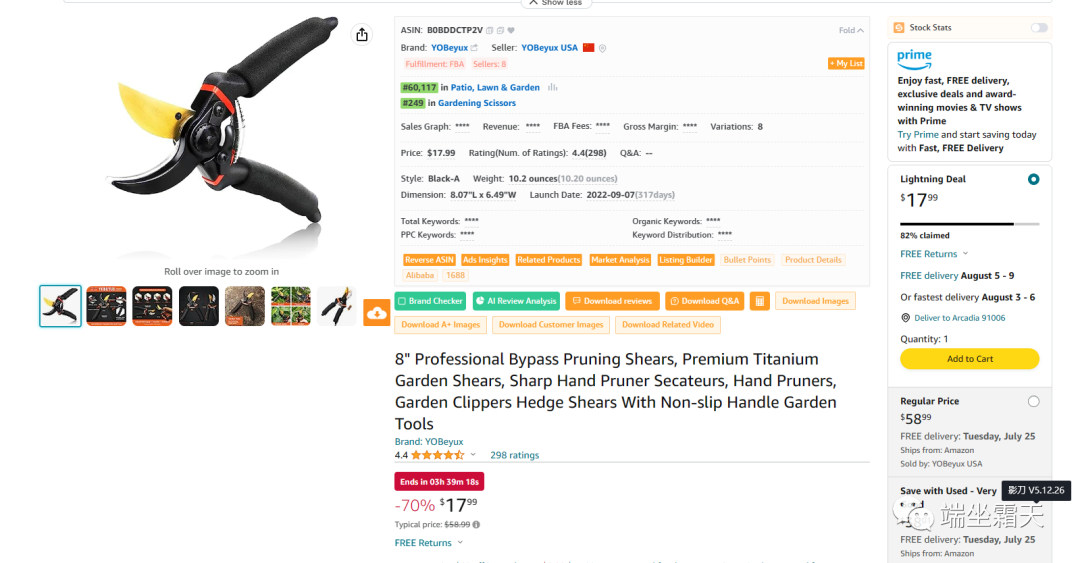Screen dimensions: 1080x563
Task: Click the Add to Cart button
Action: pyautogui.click(x=969, y=359)
